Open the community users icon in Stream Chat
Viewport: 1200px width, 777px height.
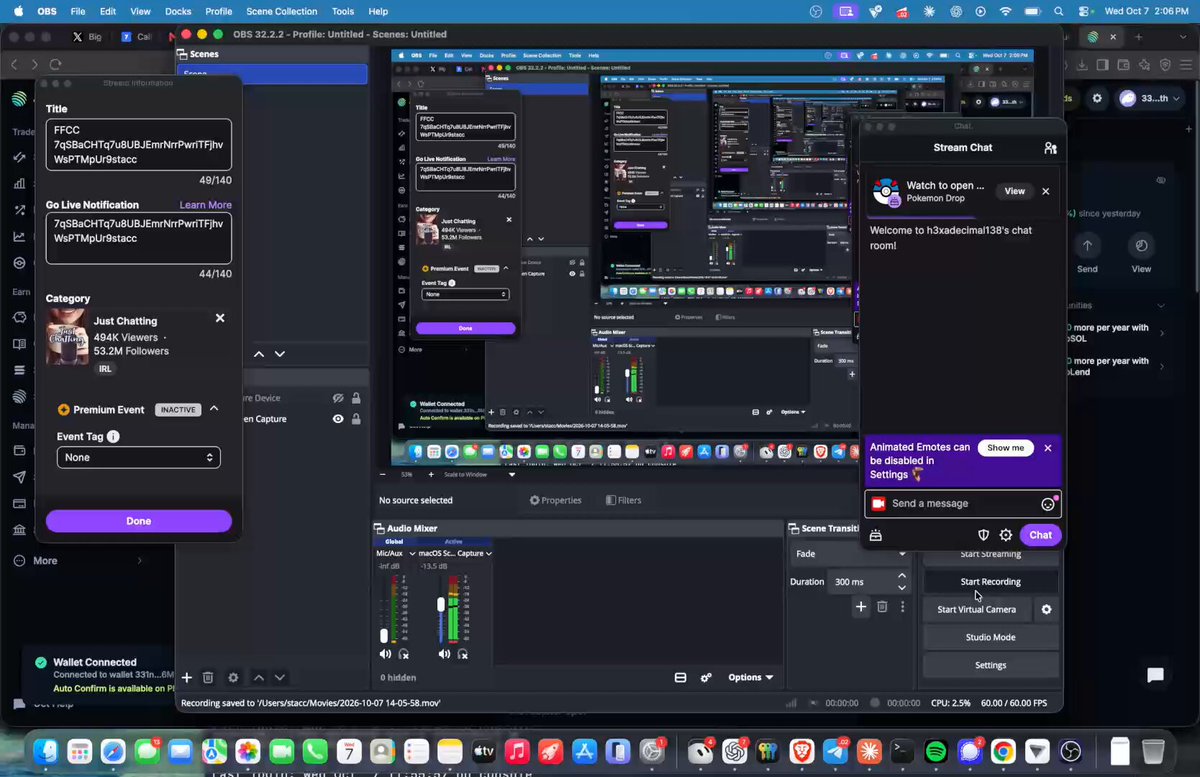coord(1050,148)
